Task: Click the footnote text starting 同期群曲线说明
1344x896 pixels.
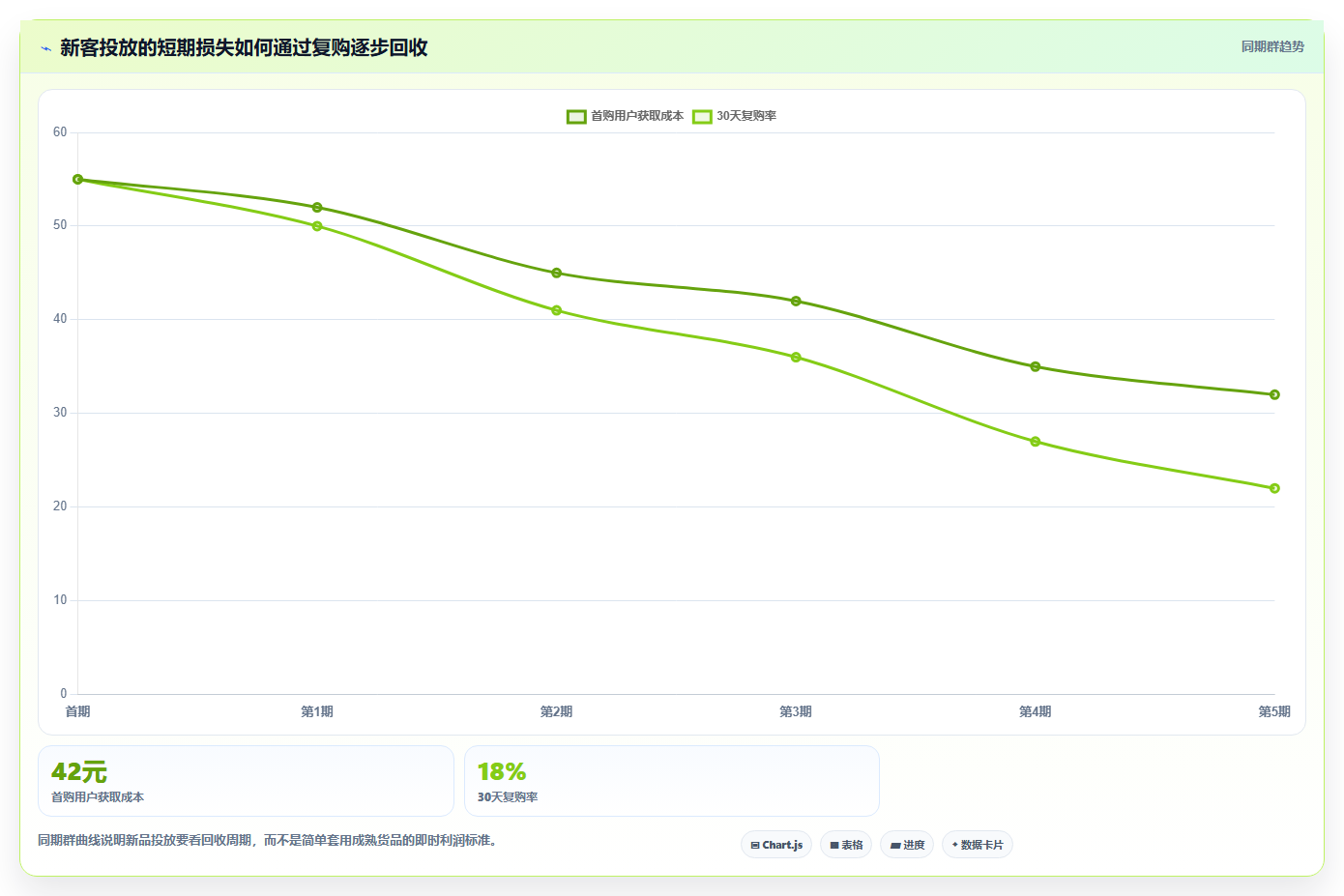Action: pyautogui.click(x=269, y=840)
